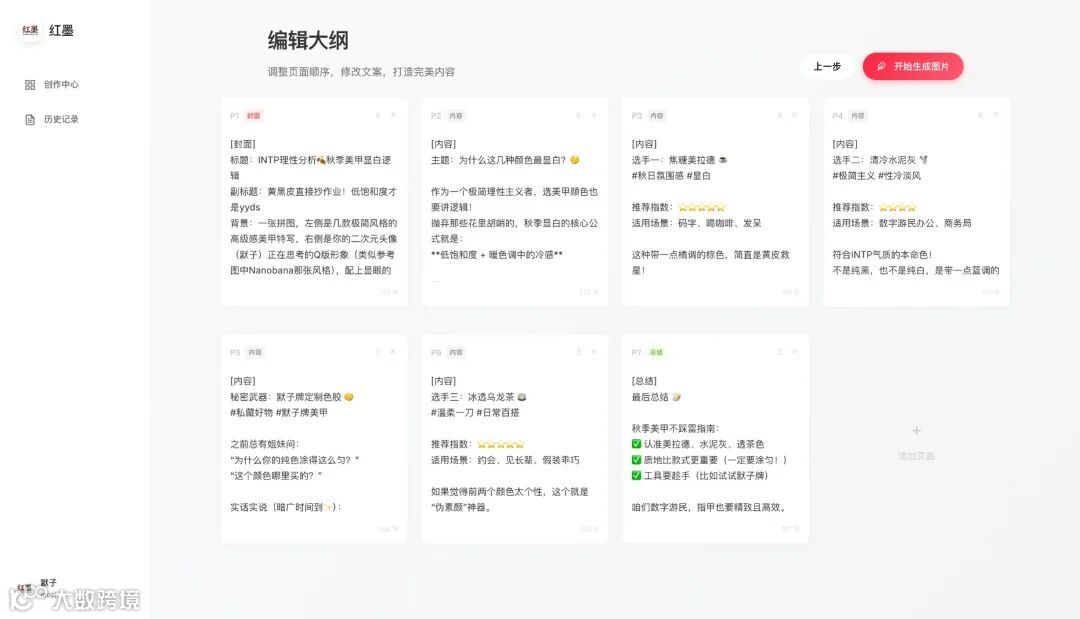Remove card P6 via its × icon

tap(595, 352)
